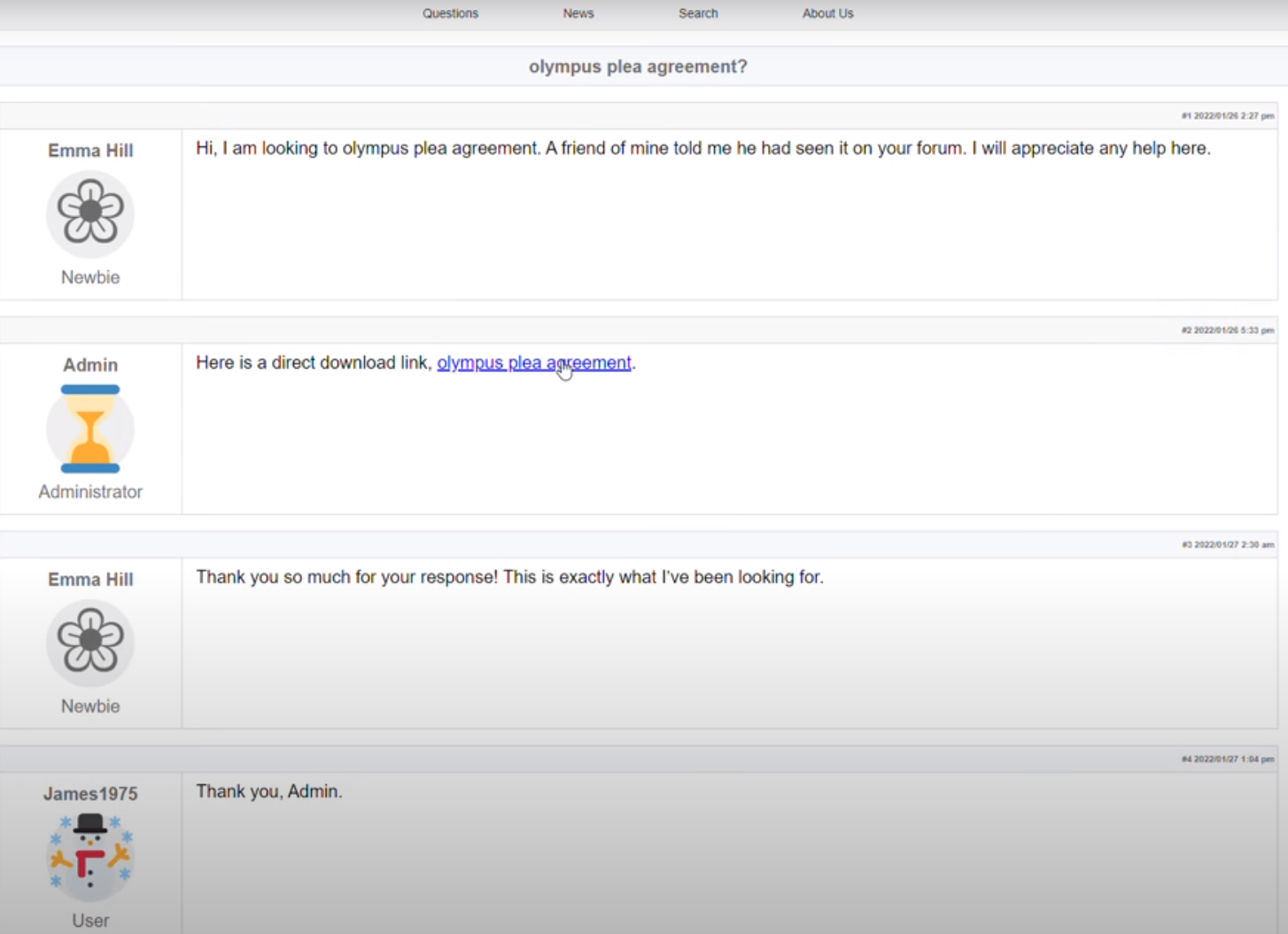Click Emma Hill's flower avatar in first post
This screenshot has width=1288, height=934.
click(x=90, y=213)
